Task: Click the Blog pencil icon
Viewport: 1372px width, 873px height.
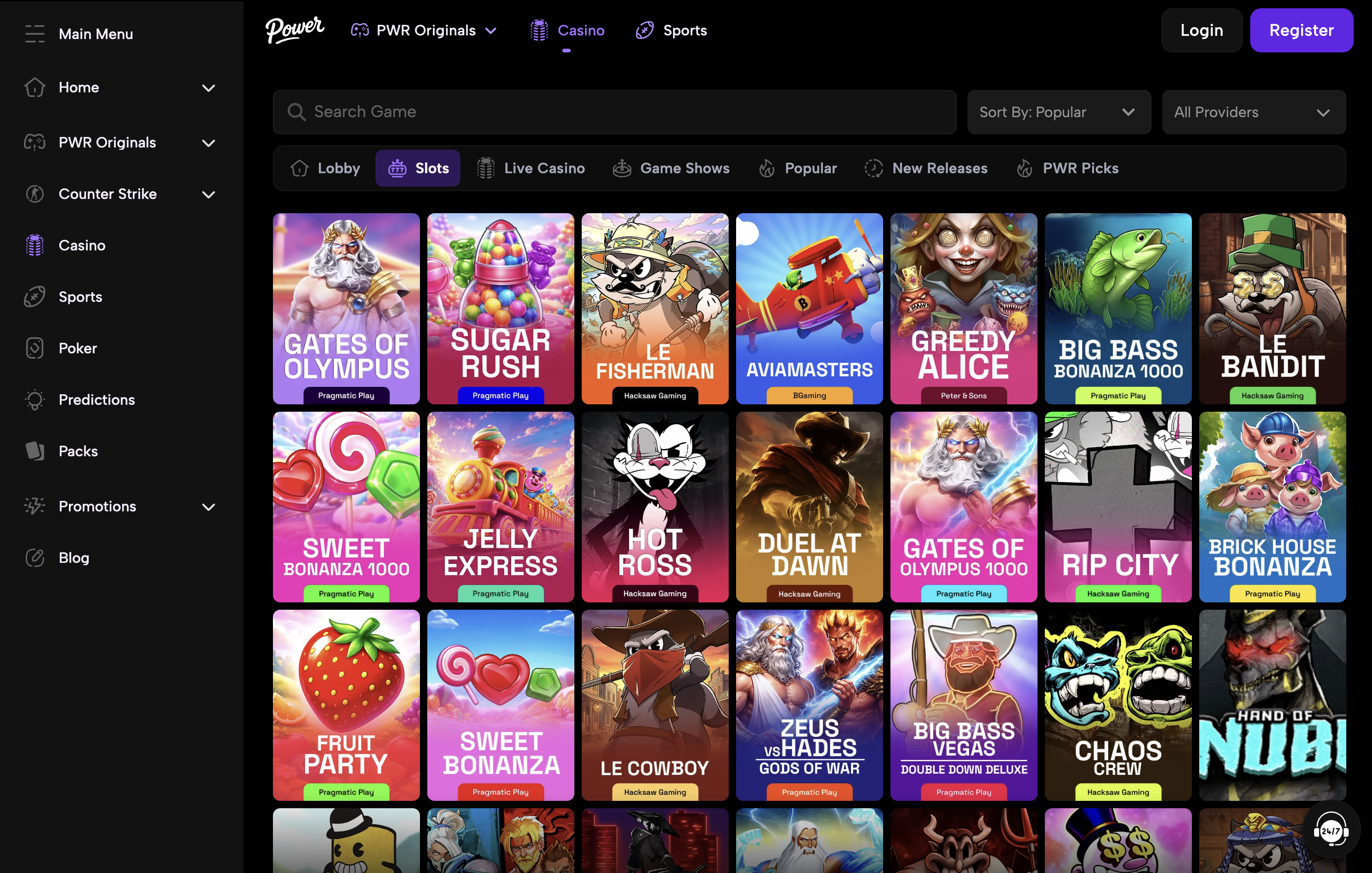Action: 35,557
